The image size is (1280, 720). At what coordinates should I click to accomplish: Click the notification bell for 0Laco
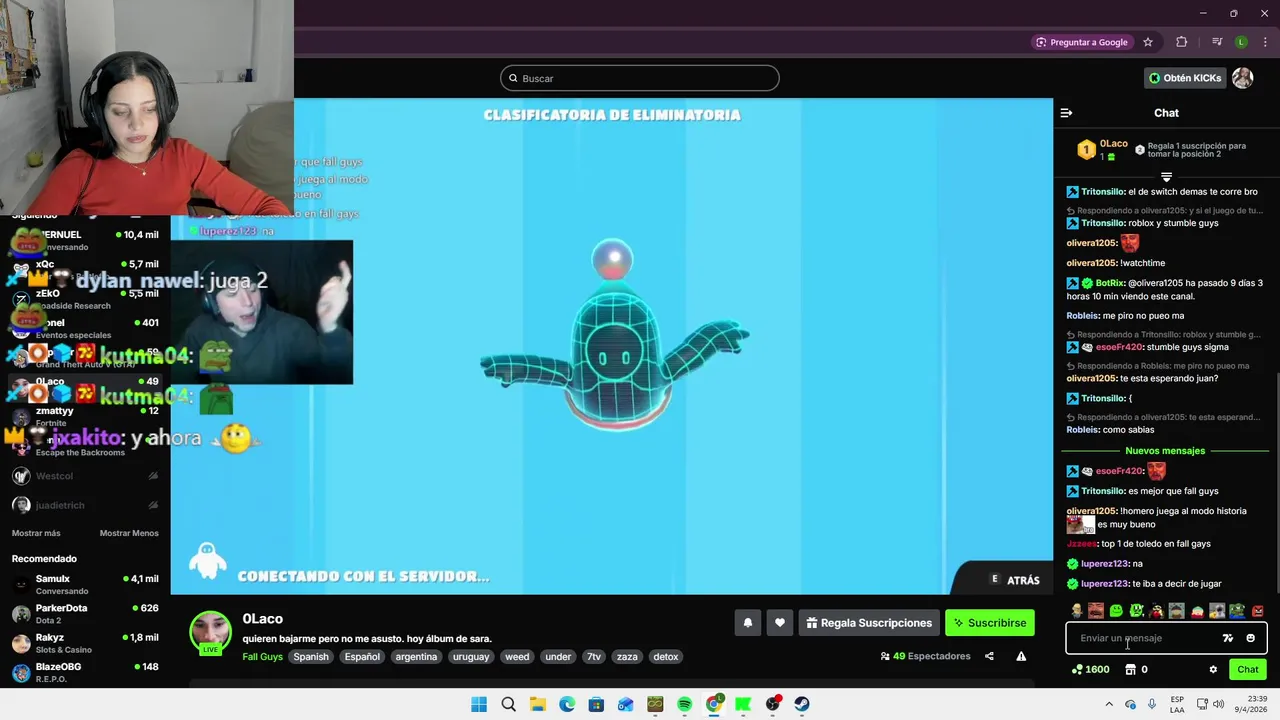[747, 623]
